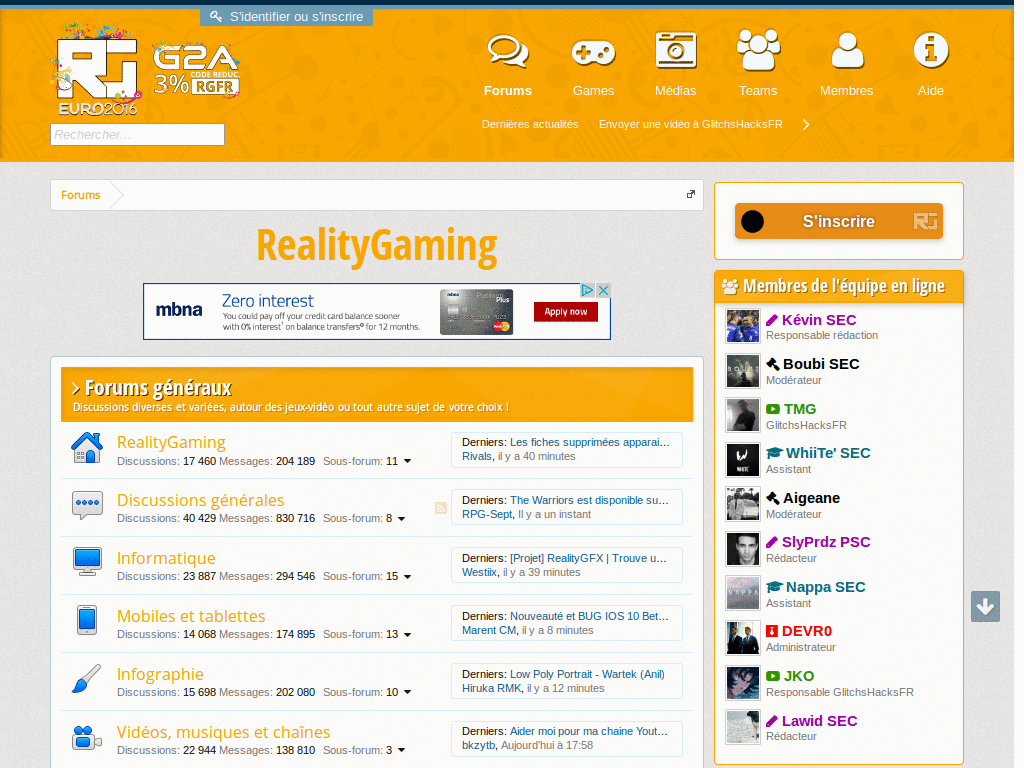Select the Games navigation label
The width and height of the screenshot is (1024, 768).
coord(593,91)
